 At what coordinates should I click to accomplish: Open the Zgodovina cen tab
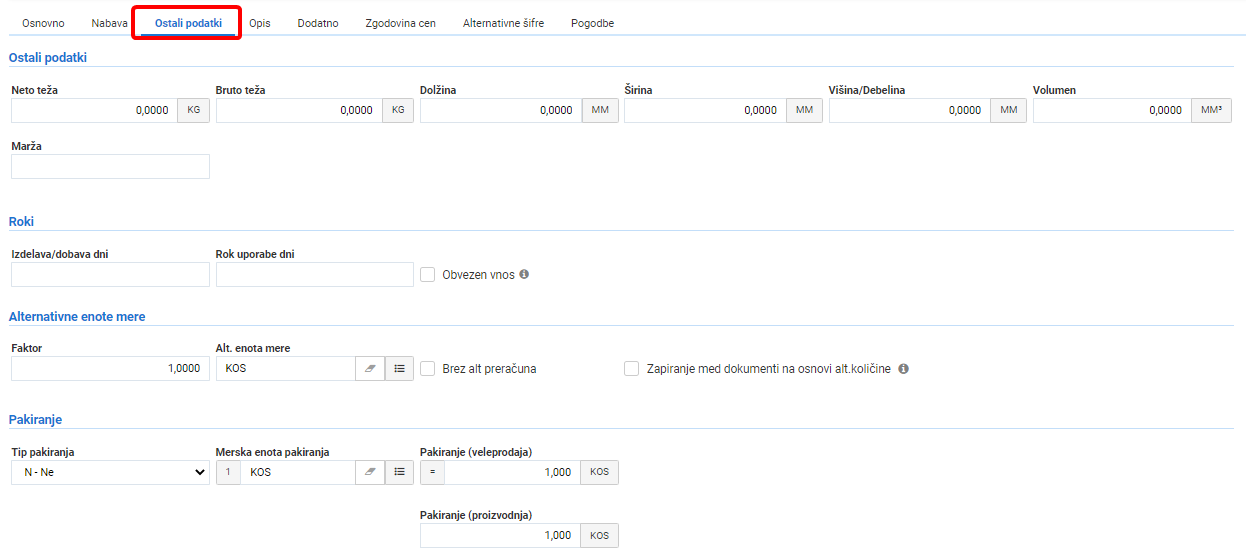400,23
